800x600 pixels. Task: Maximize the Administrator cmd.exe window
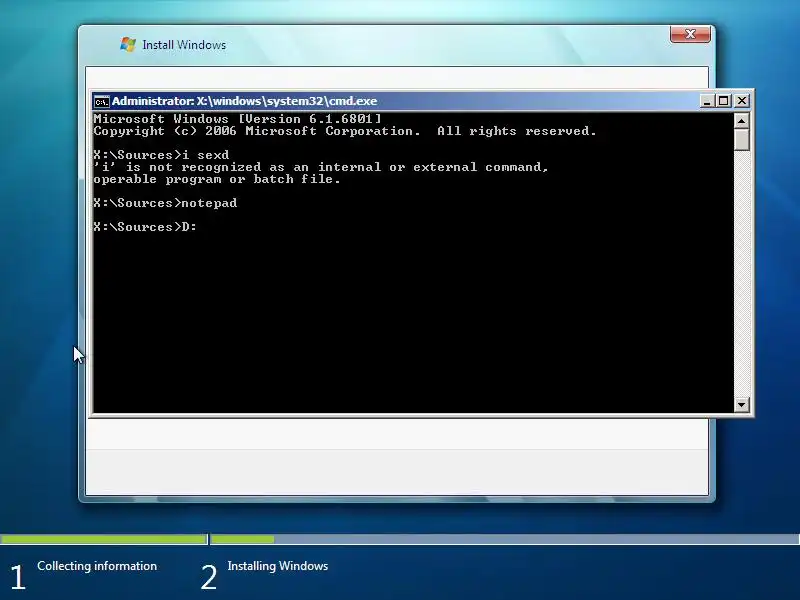pos(723,101)
